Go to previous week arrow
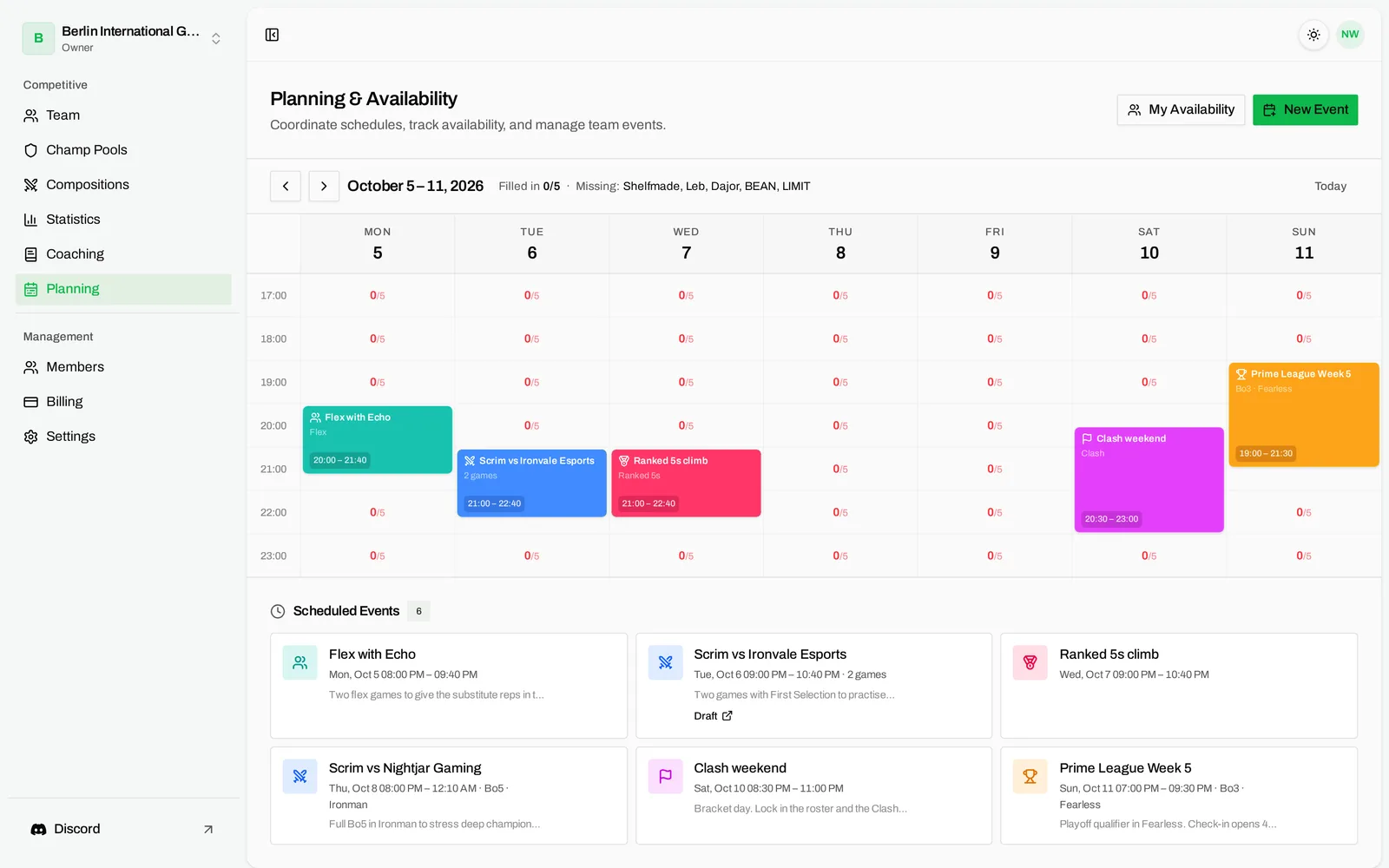 [286, 186]
